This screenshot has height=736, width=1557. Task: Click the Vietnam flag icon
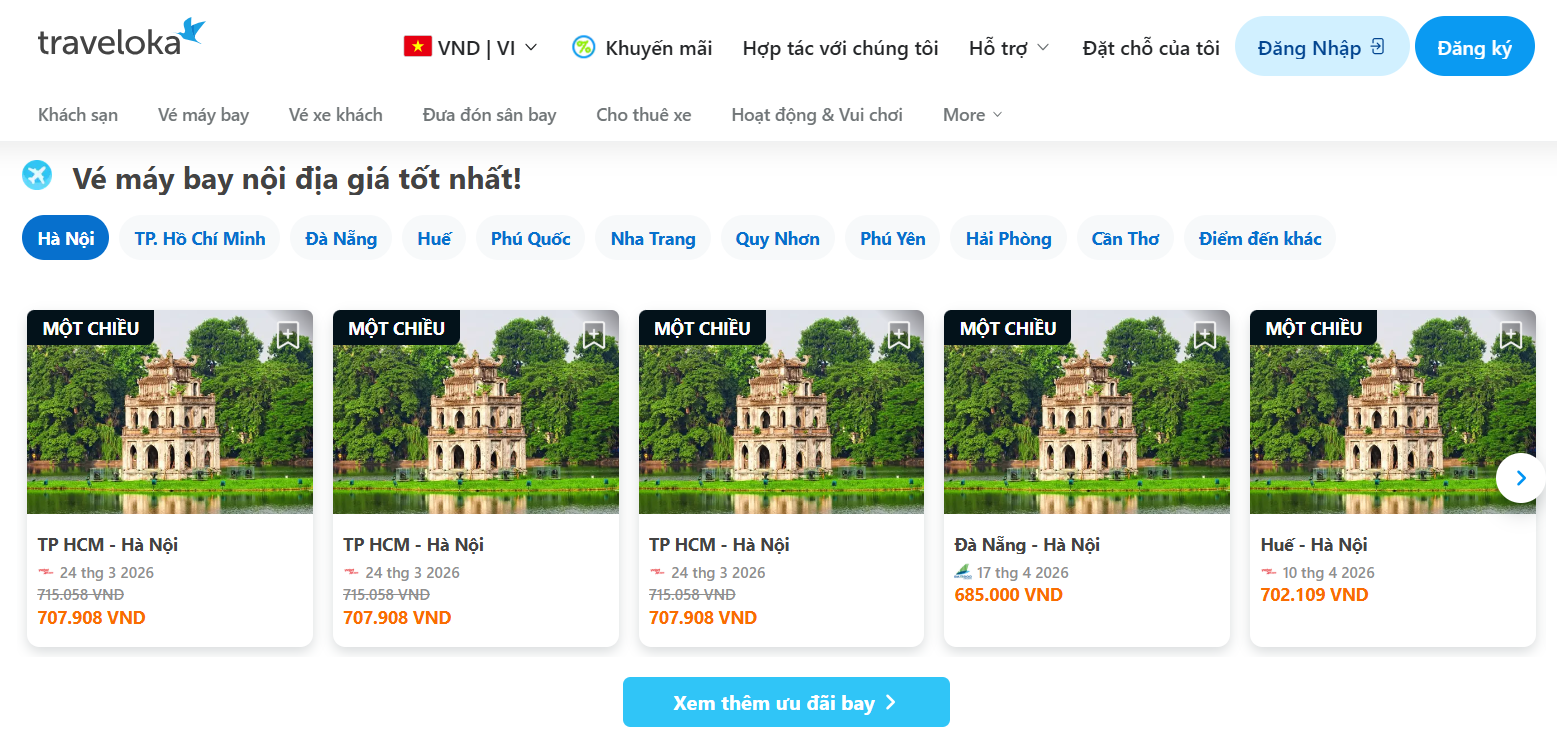pos(417,46)
